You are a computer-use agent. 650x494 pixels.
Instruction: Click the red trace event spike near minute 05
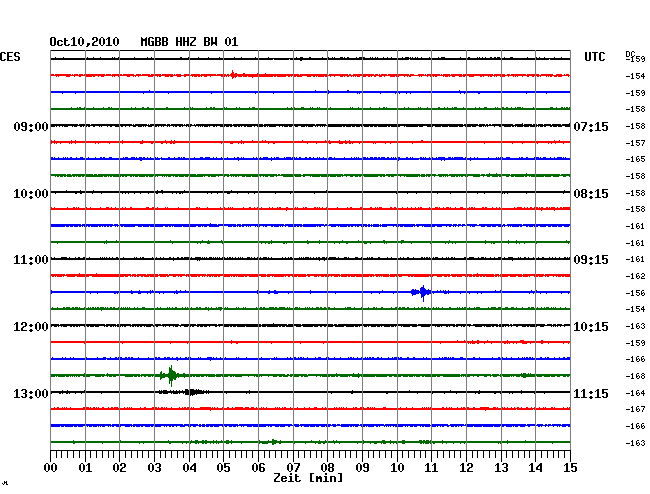[233, 75]
